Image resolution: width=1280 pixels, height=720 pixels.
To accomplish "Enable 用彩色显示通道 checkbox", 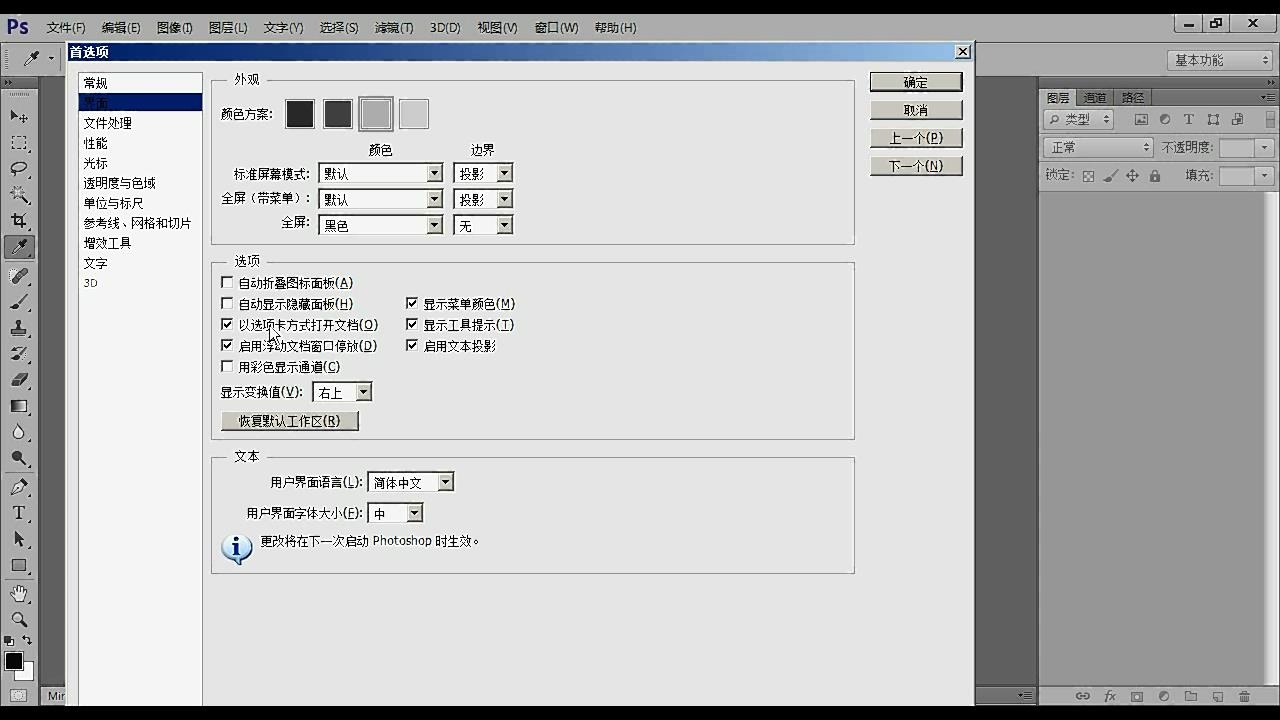I will tap(227, 367).
